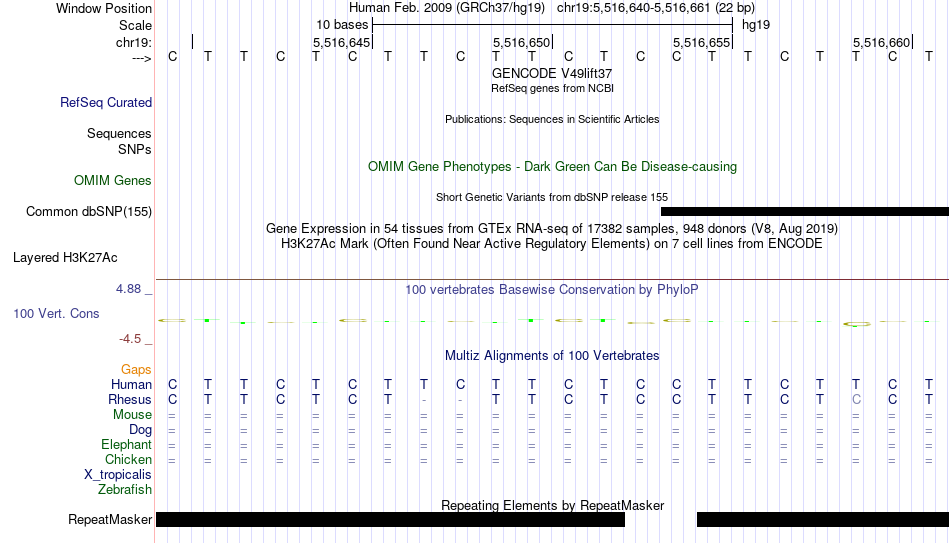Screen dimensions: 950x543
Task: Select the Mouse alignment row label
Action: [x=132, y=415]
